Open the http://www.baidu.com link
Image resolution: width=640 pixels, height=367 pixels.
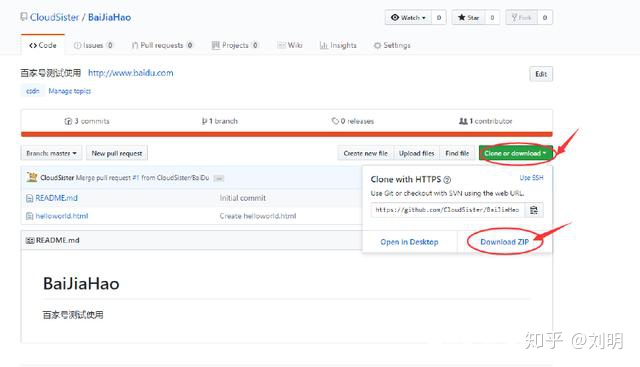click(131, 73)
